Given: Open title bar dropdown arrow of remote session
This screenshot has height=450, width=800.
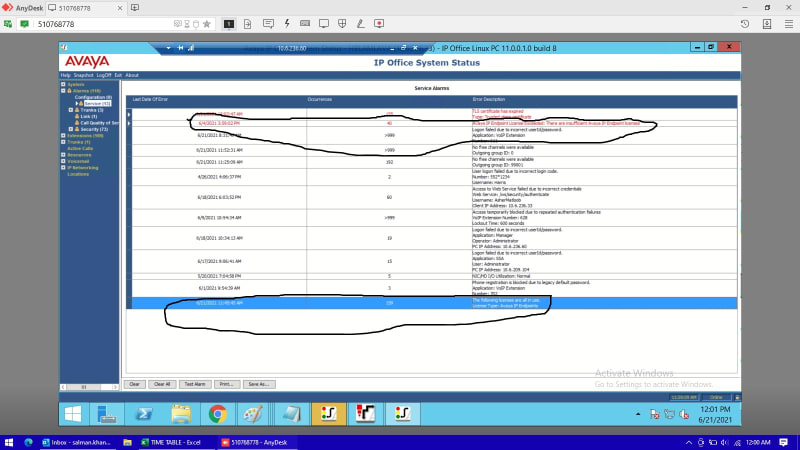Looking at the screenshot, I should 168,48.
